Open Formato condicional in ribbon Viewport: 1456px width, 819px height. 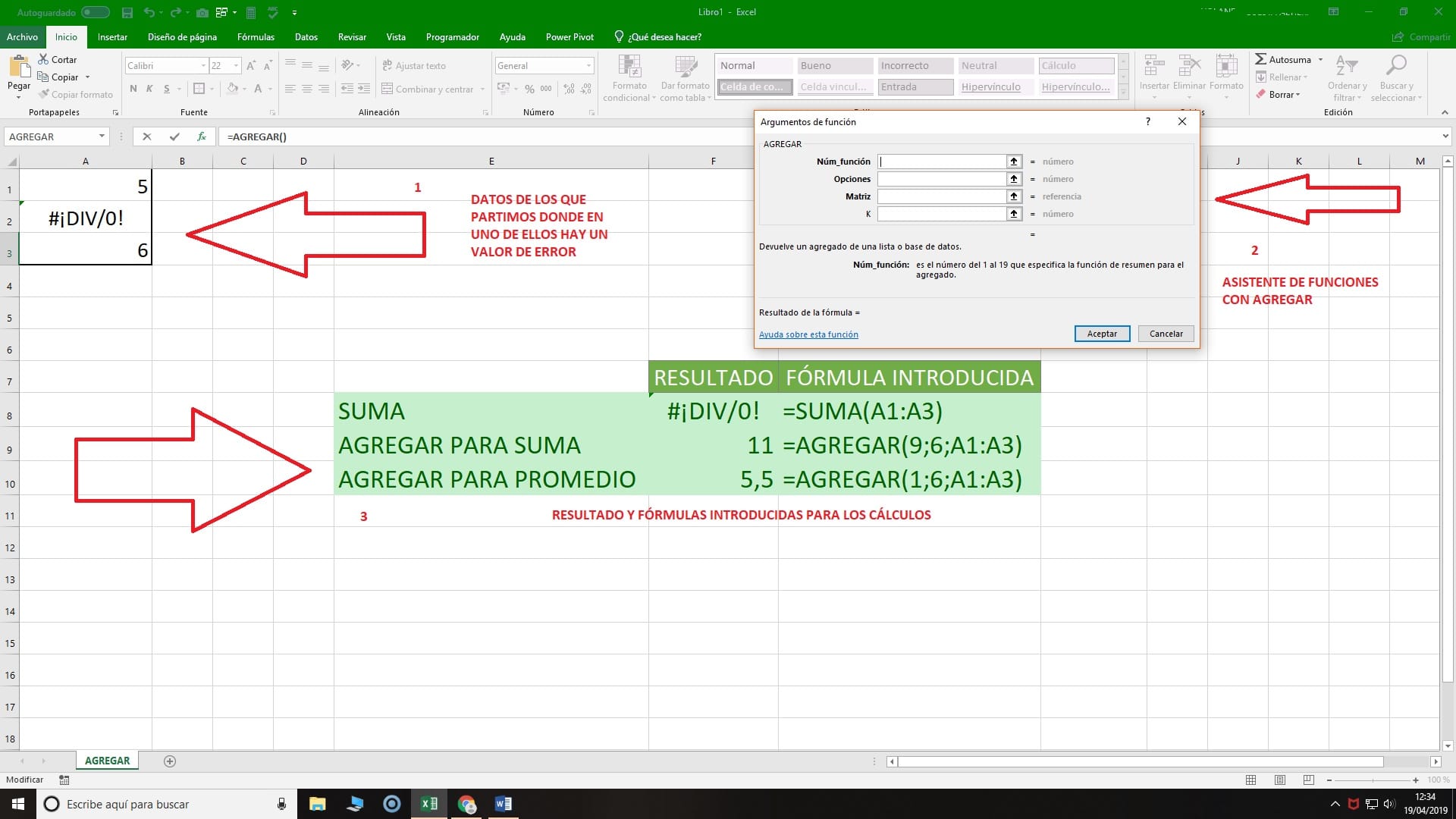tap(629, 78)
